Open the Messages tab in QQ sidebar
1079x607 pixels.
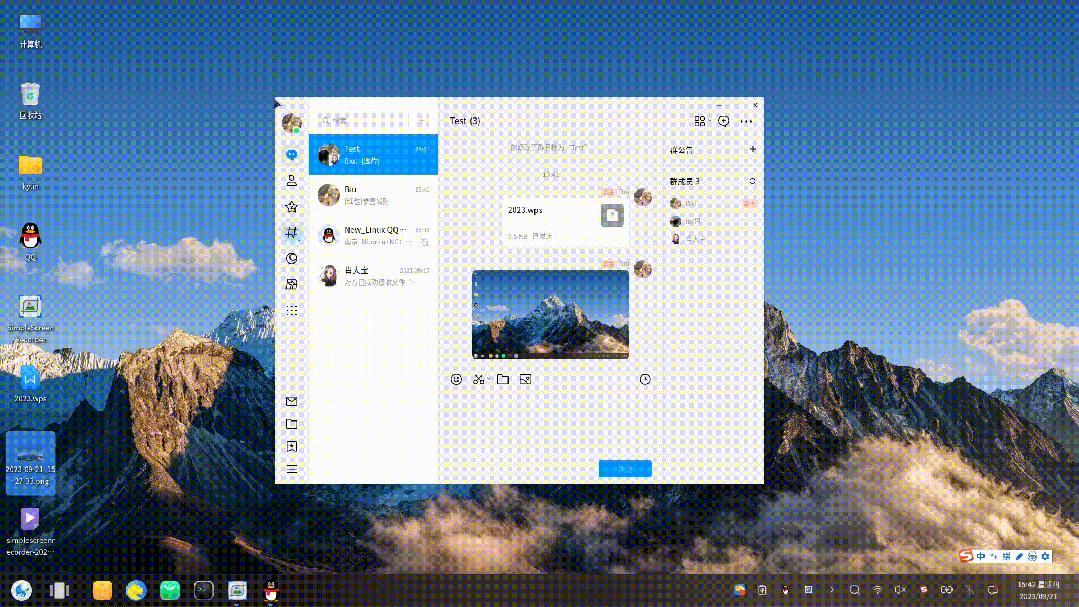[292, 155]
